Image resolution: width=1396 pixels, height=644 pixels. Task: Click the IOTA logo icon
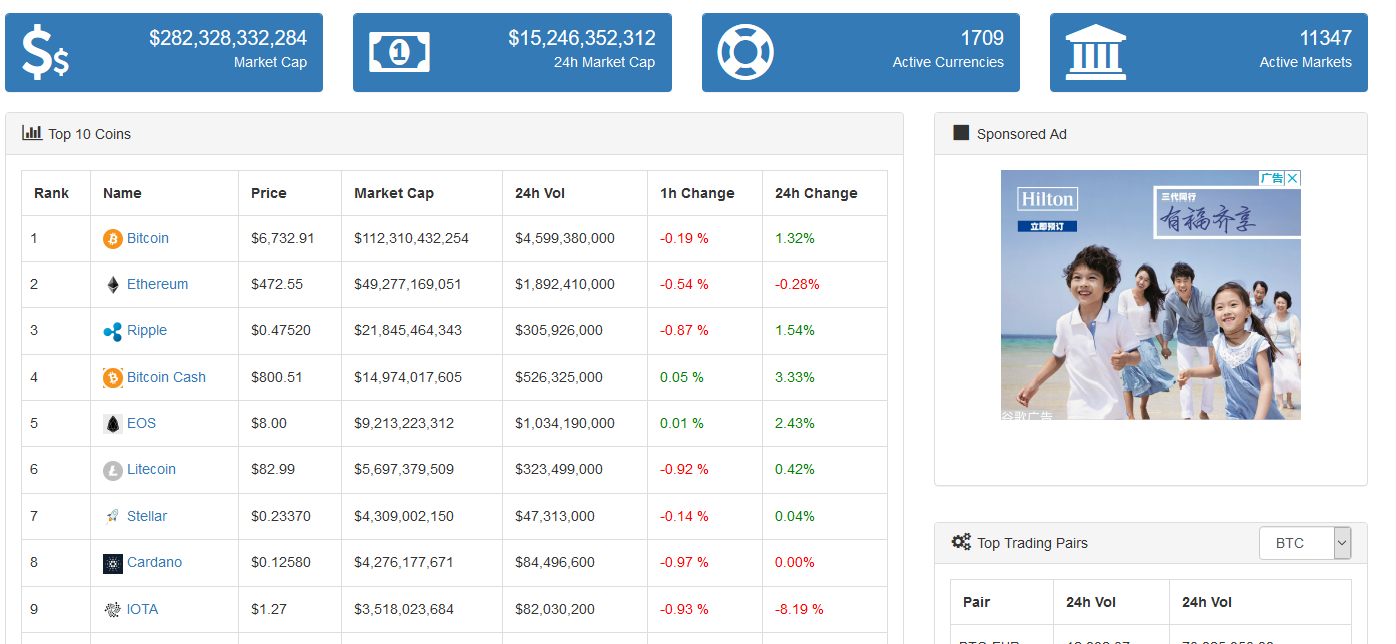tap(112, 610)
